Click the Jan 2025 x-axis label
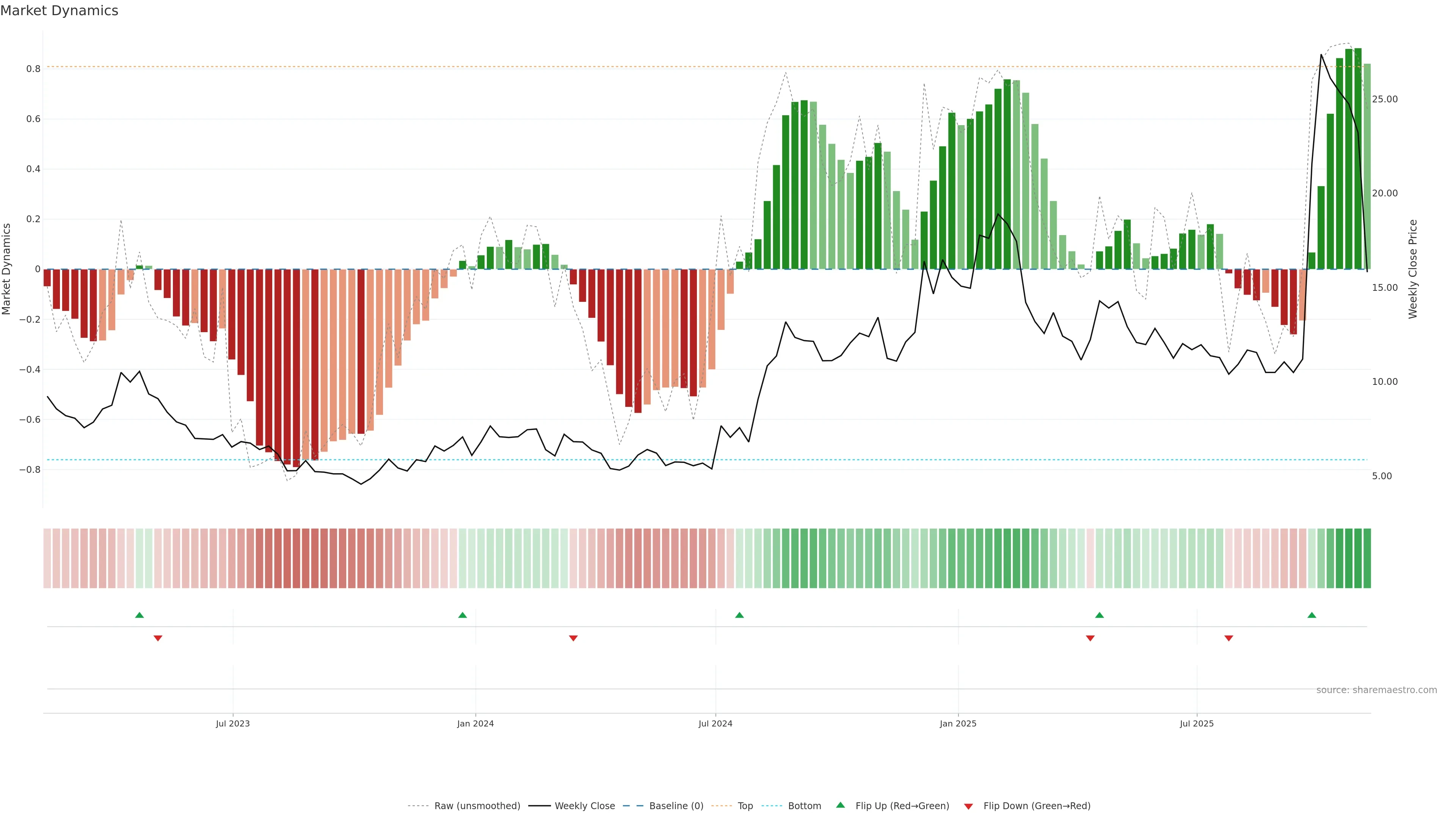 point(958,723)
